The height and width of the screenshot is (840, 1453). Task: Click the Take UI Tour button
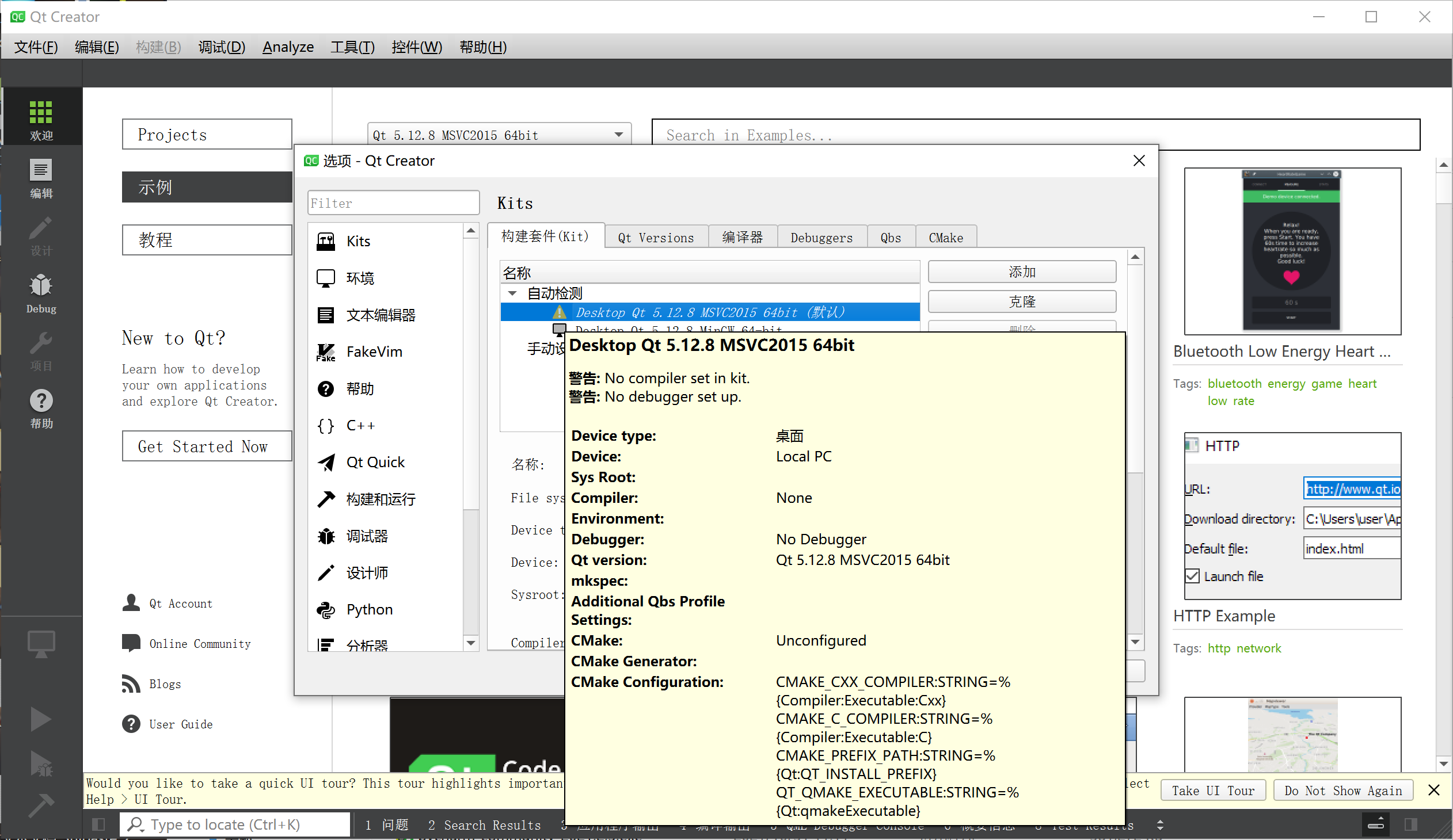1212,791
